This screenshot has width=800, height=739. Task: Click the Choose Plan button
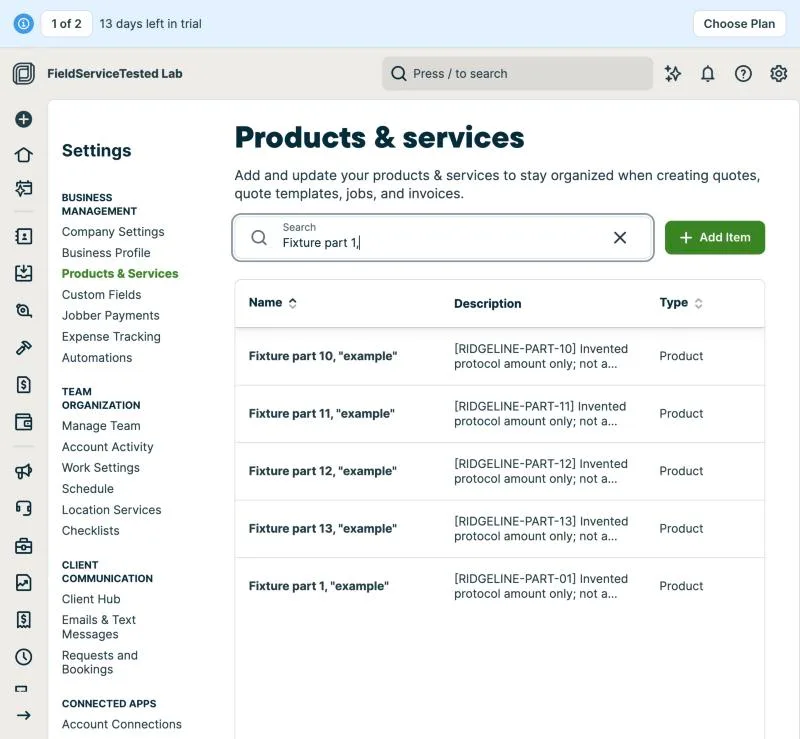click(739, 23)
